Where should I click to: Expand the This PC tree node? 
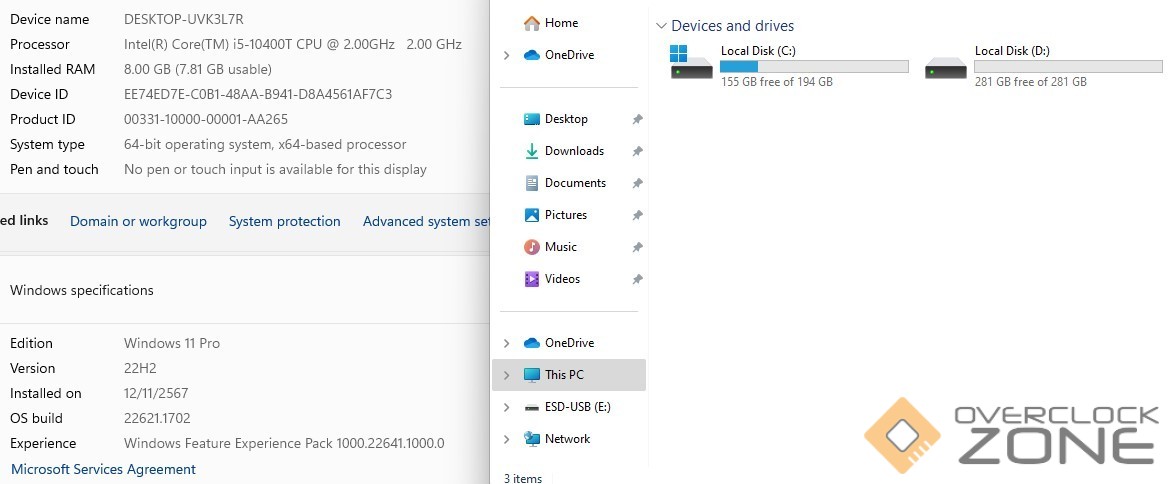(x=507, y=375)
